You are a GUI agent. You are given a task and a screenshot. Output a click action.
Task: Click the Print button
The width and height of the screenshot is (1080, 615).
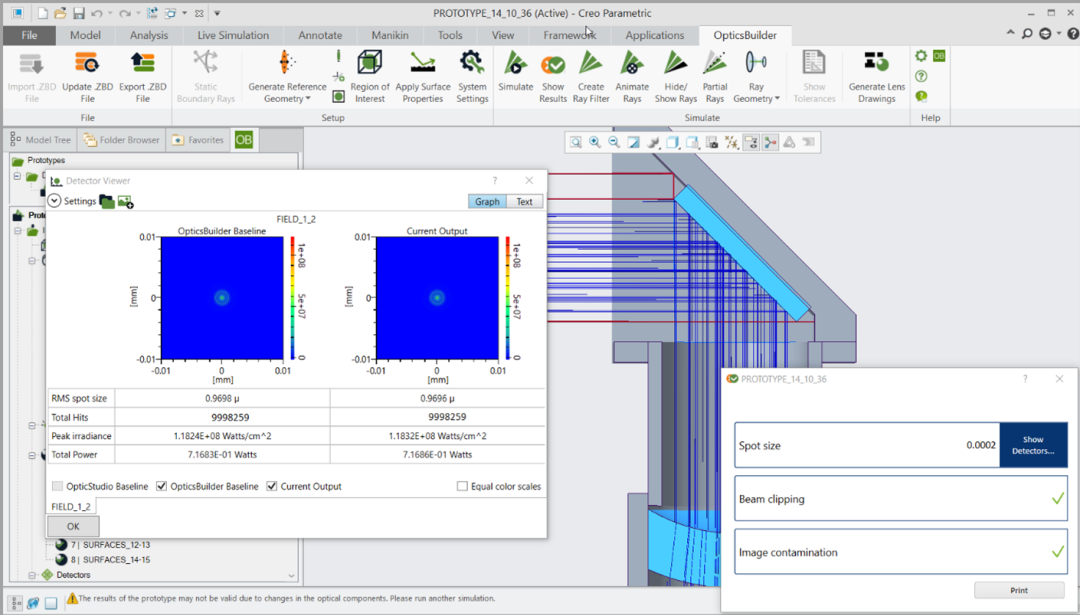[1019, 591]
